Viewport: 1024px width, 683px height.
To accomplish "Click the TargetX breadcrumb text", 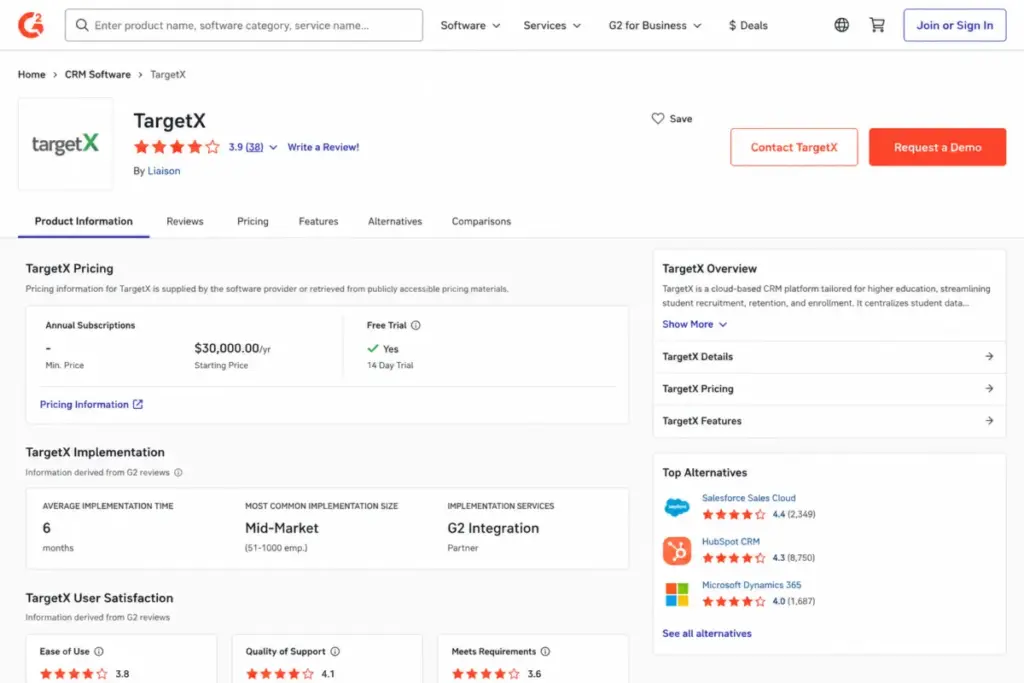I will (168, 74).
